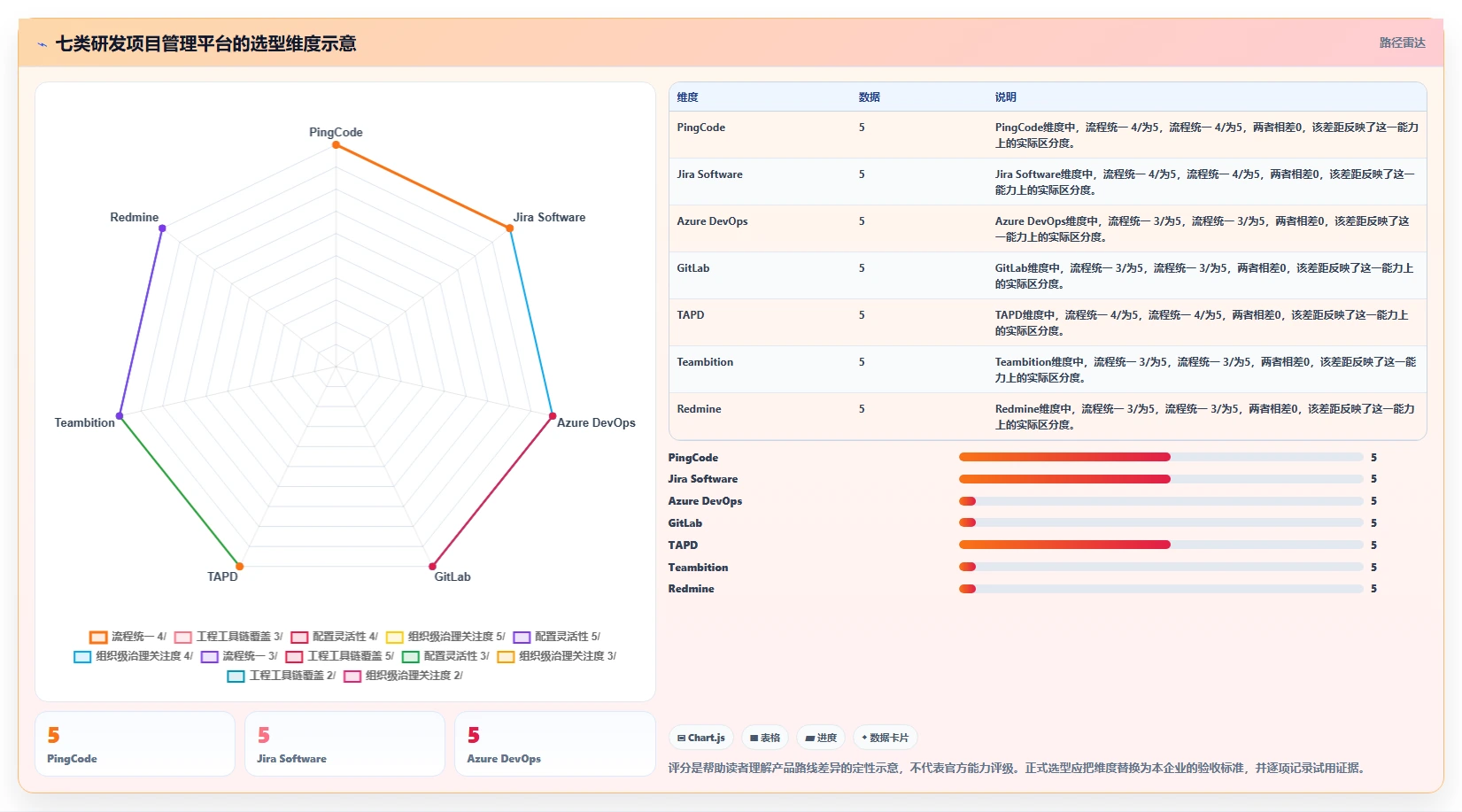Click legend swatch 组织级治理关注度 2/
Screen dimensions: 1462x812
352,677
